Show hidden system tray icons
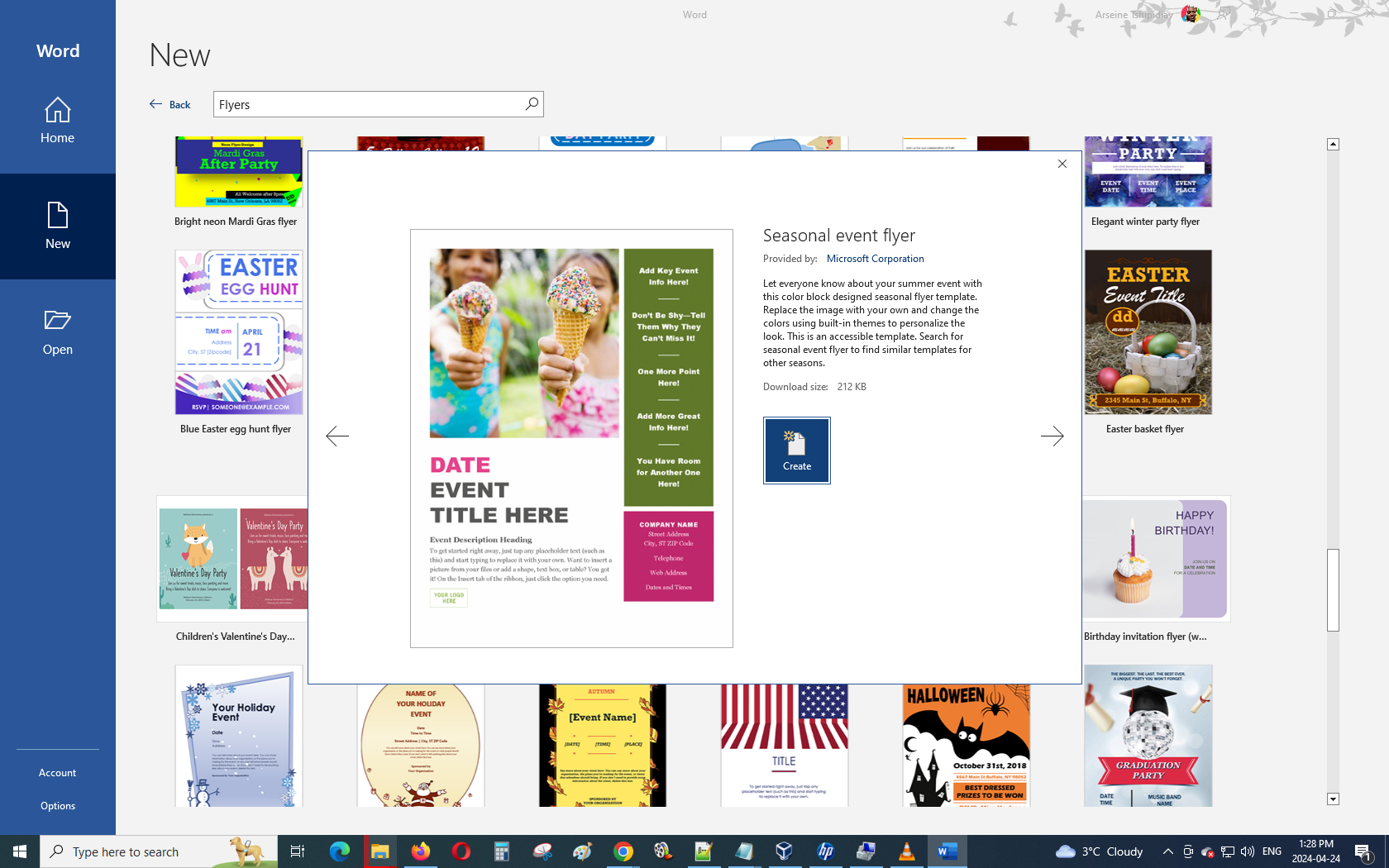 pos(1167,851)
